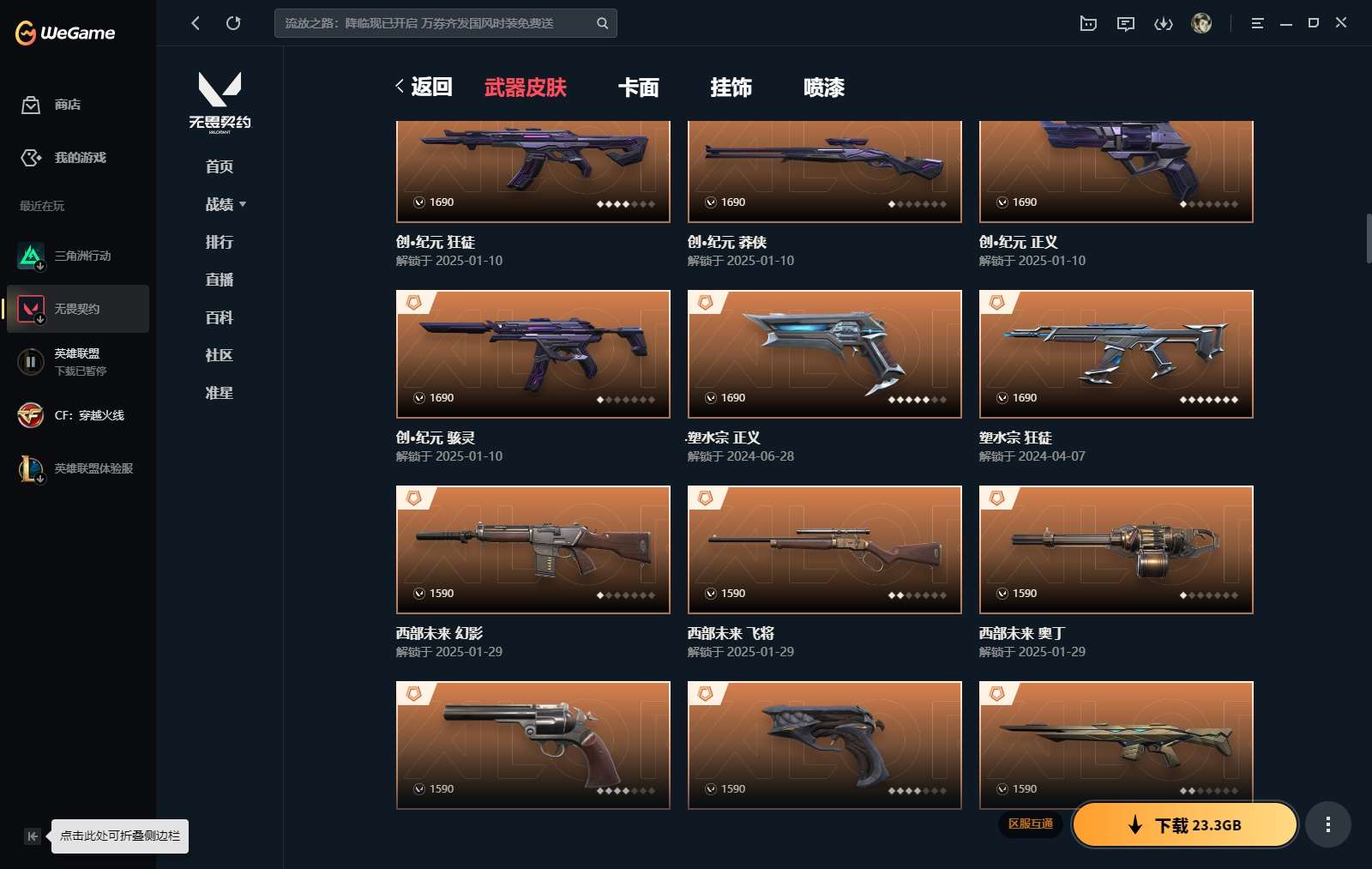Select the 塑水宗 正义 skin thumbnail

825,354
